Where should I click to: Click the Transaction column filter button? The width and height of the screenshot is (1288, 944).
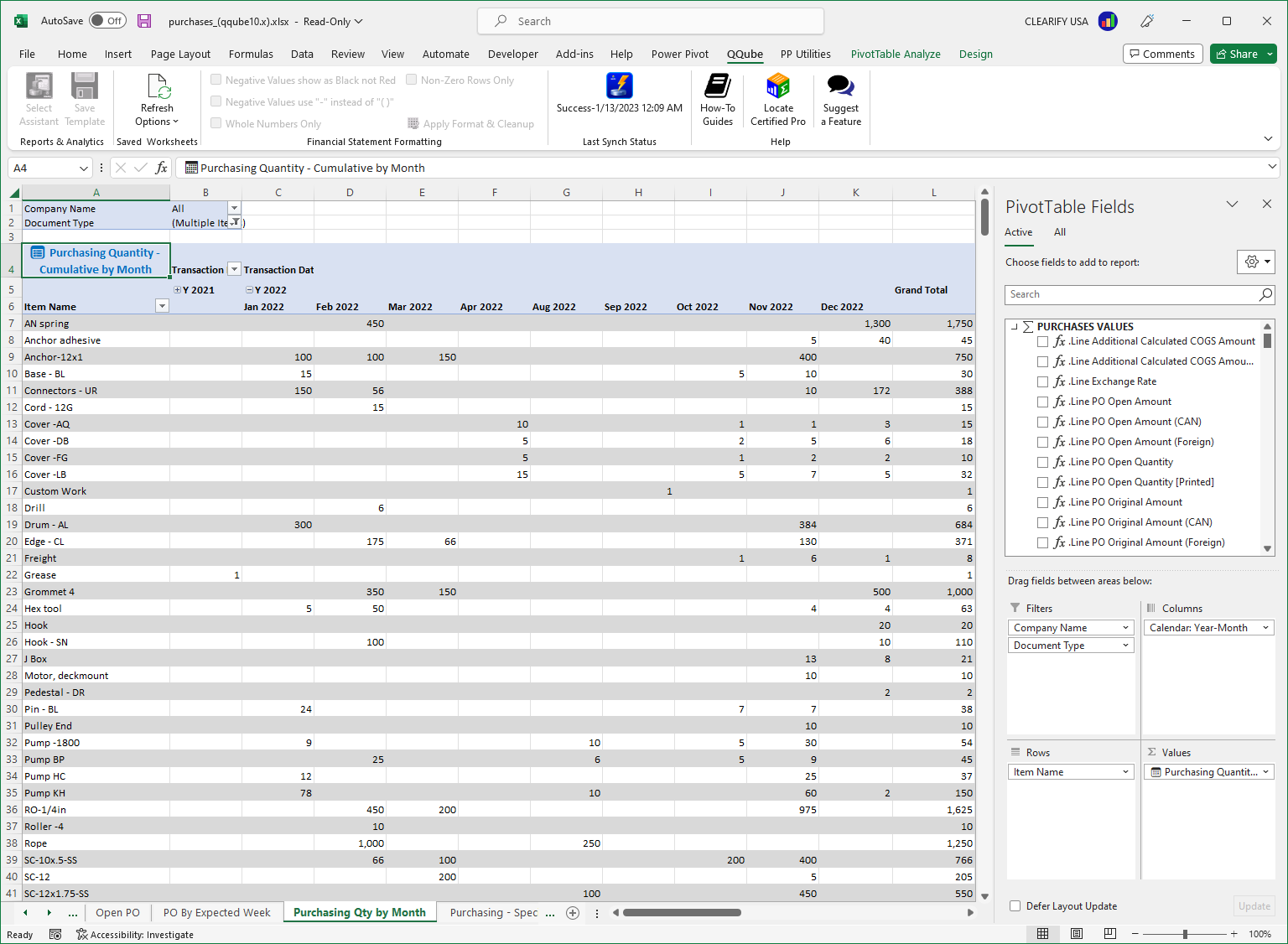click(235, 269)
